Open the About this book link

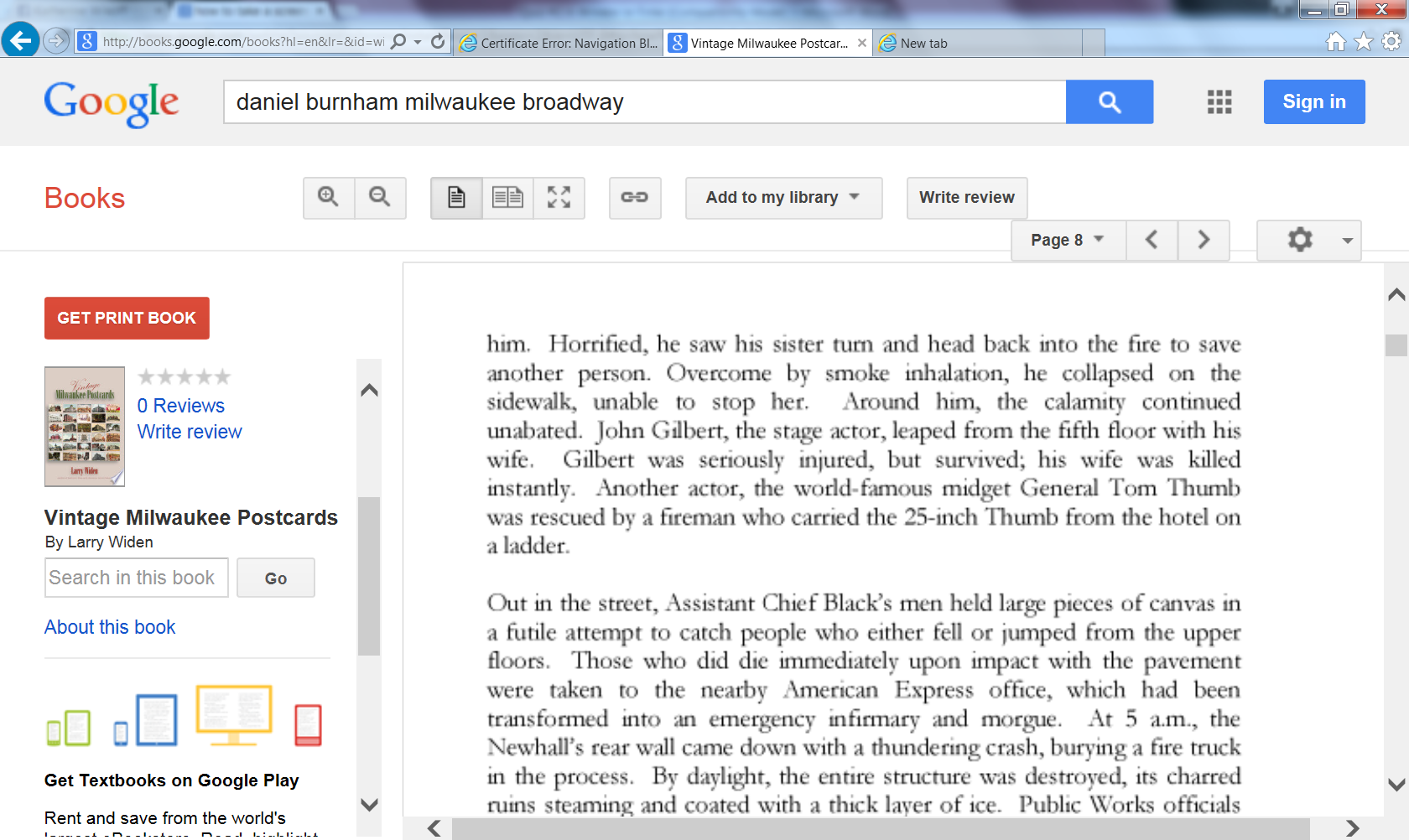point(110,627)
